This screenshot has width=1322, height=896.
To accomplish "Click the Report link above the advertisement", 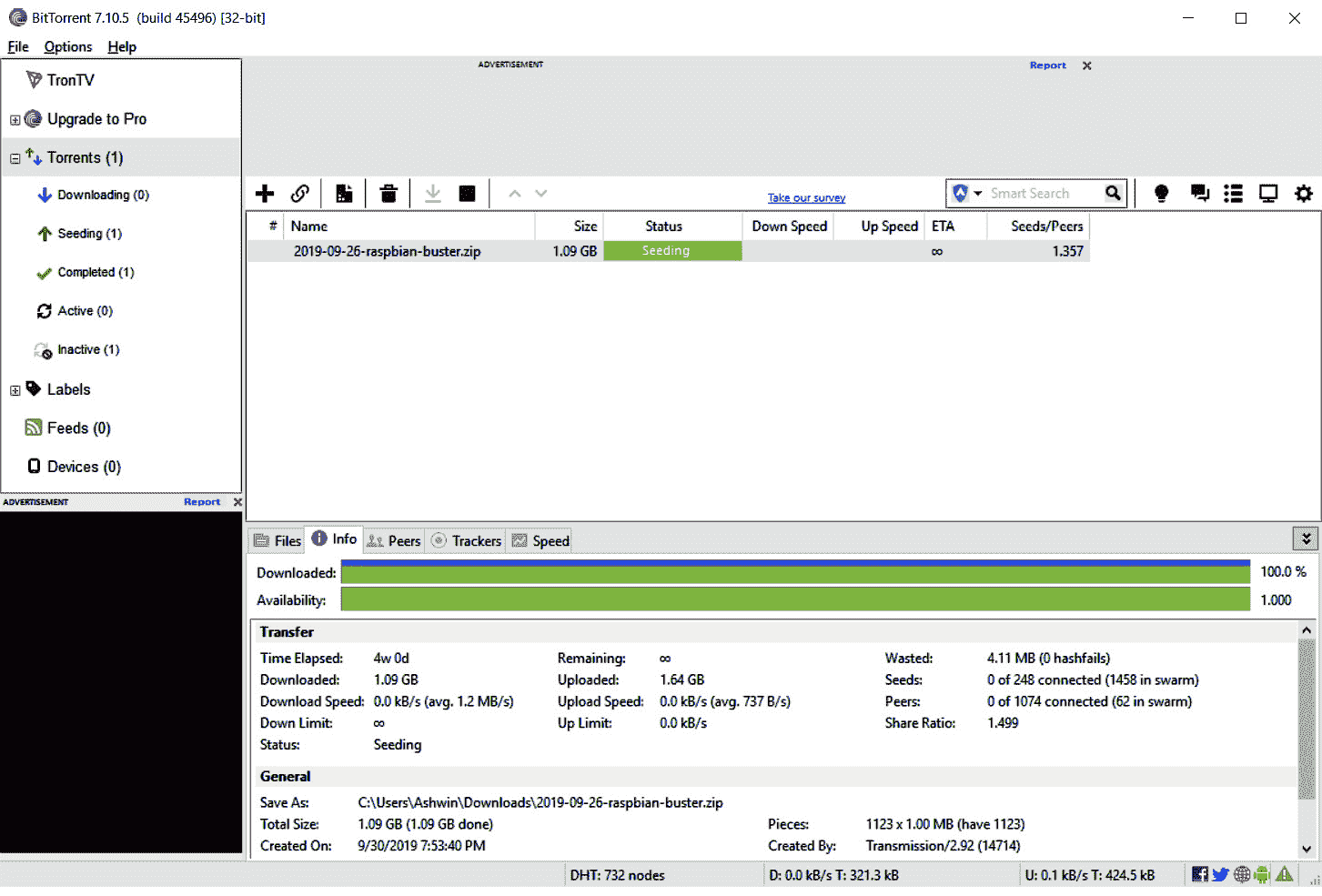I will (x=1047, y=65).
